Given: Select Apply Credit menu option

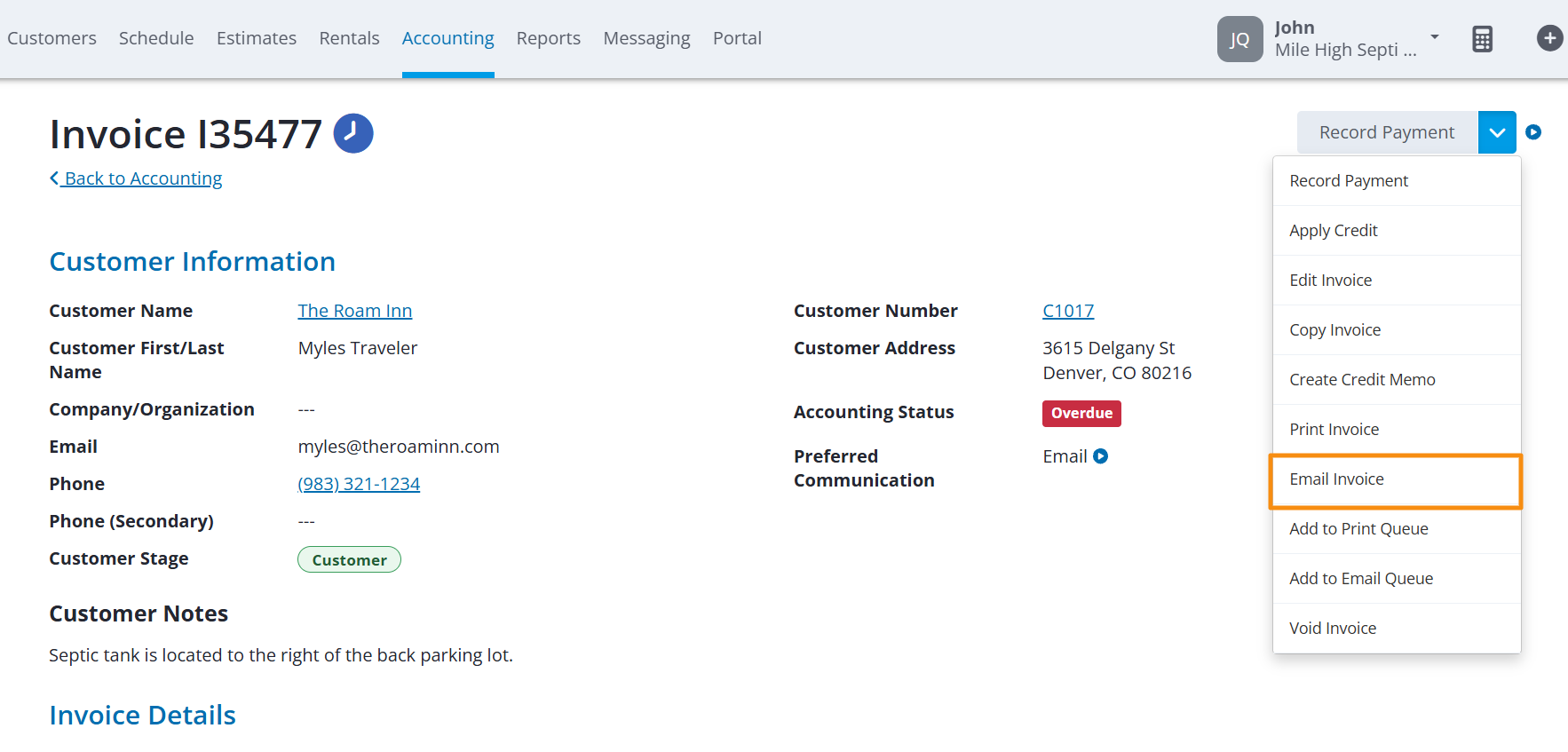Looking at the screenshot, I should [x=1397, y=231].
